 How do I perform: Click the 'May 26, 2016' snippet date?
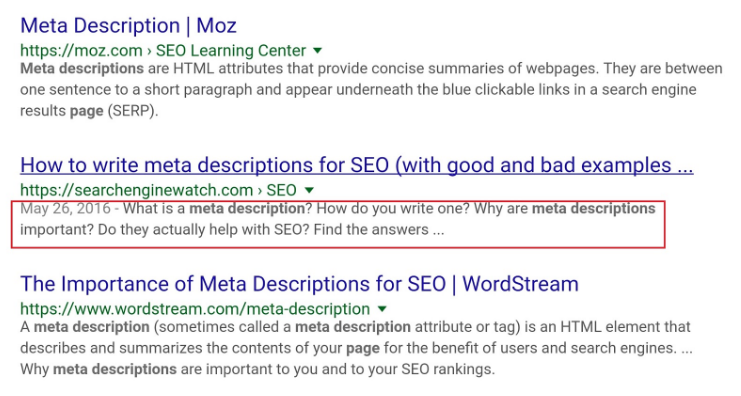coord(65,208)
